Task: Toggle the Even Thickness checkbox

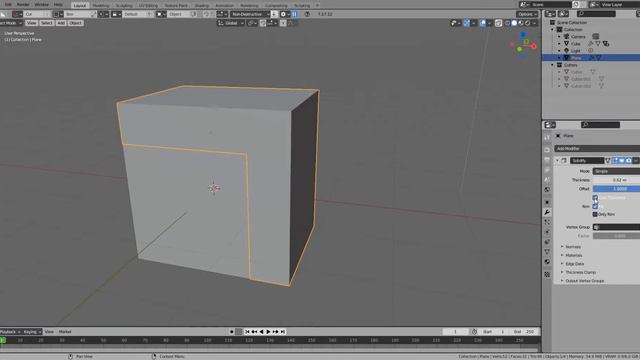Action: pos(595,198)
